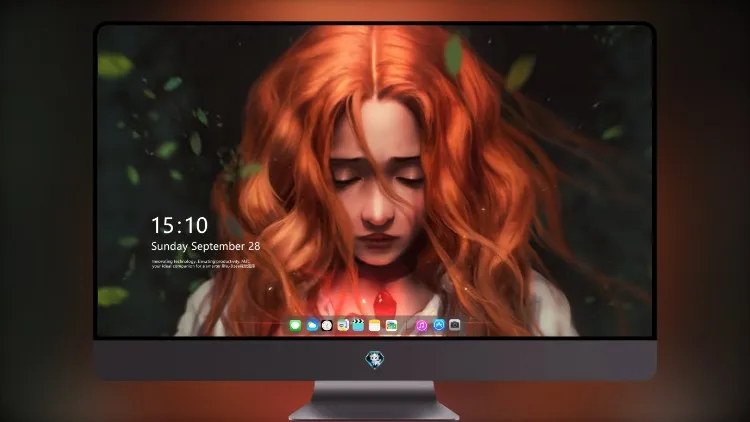Open the yellow Notes app icon
This screenshot has height=422, width=750.
tap(375, 326)
